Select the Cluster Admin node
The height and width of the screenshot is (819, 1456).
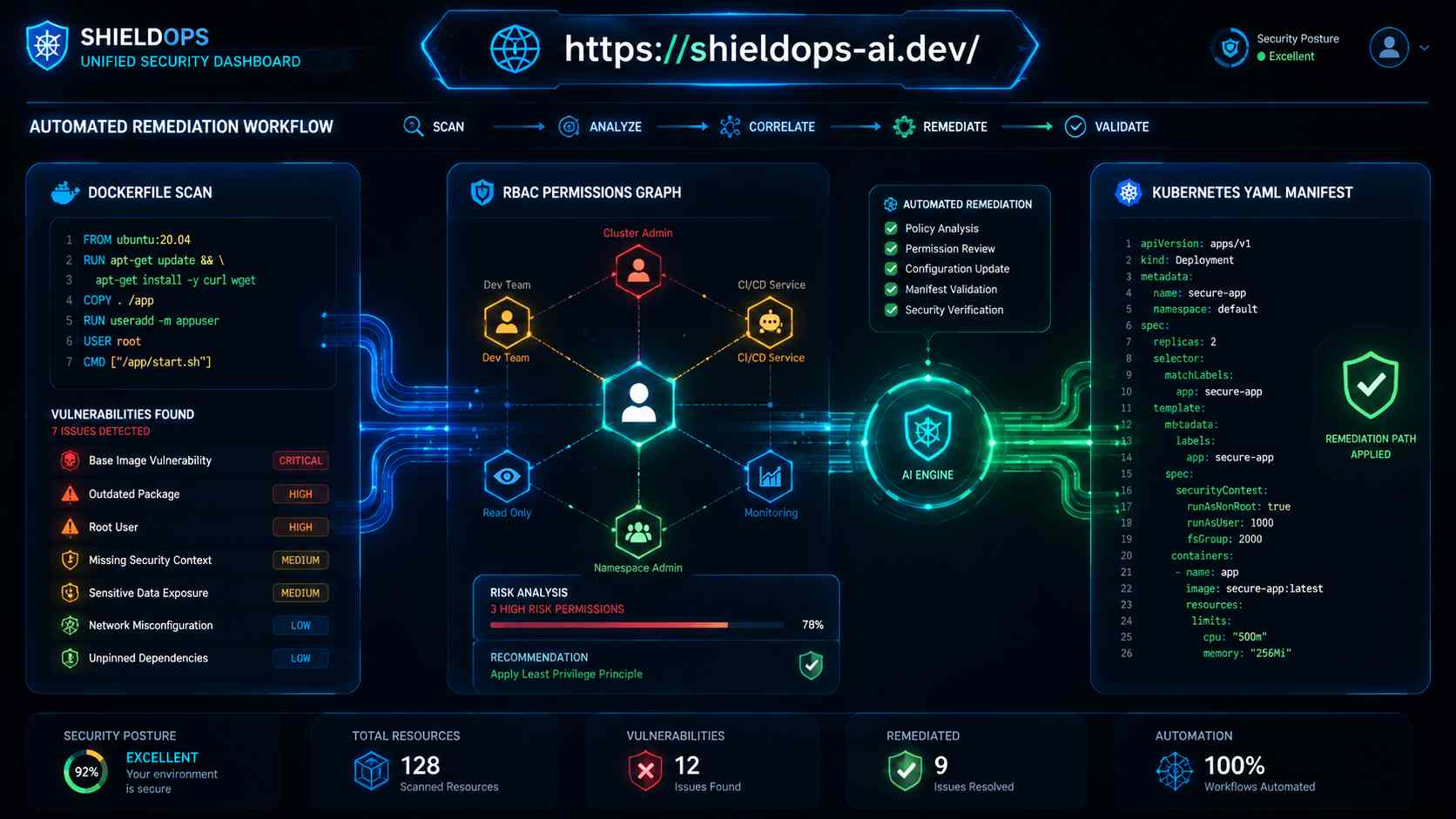coord(638,271)
